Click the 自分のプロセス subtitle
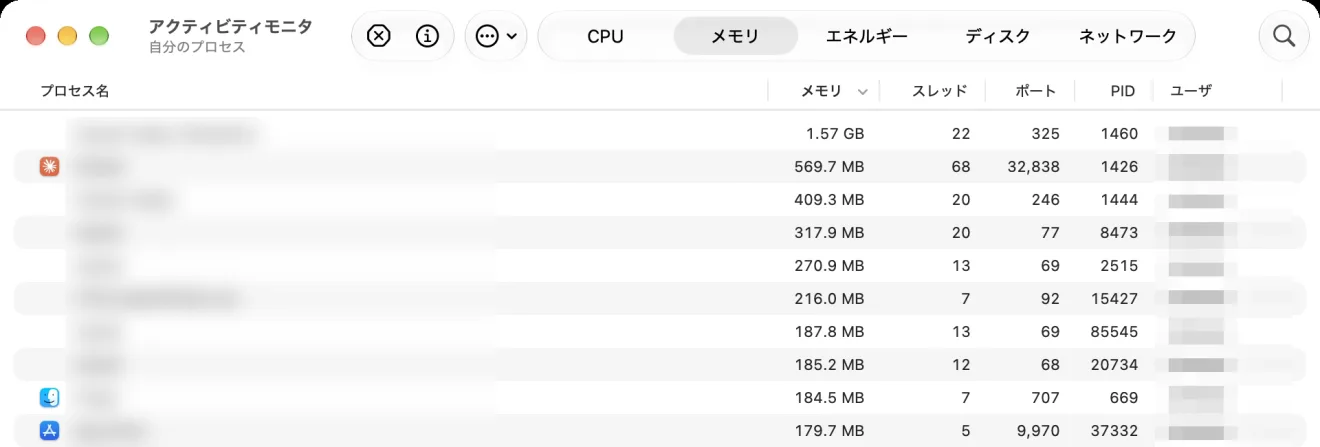1320x447 pixels. click(197, 47)
